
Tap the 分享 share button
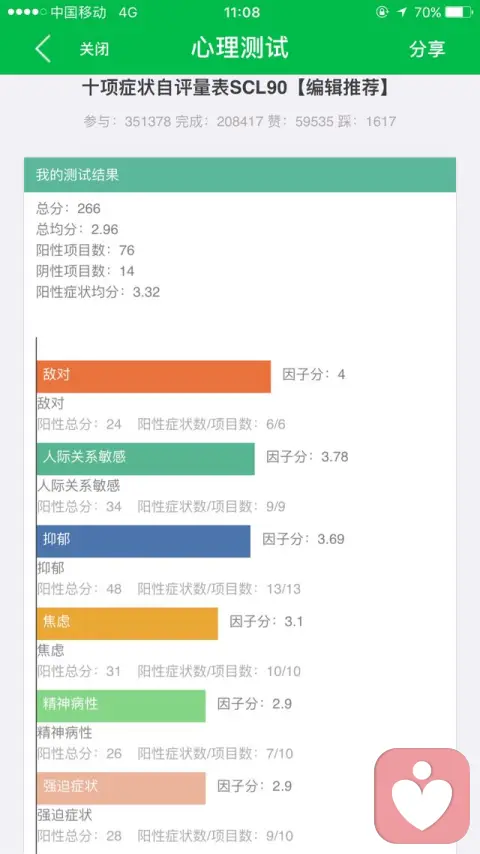427,49
